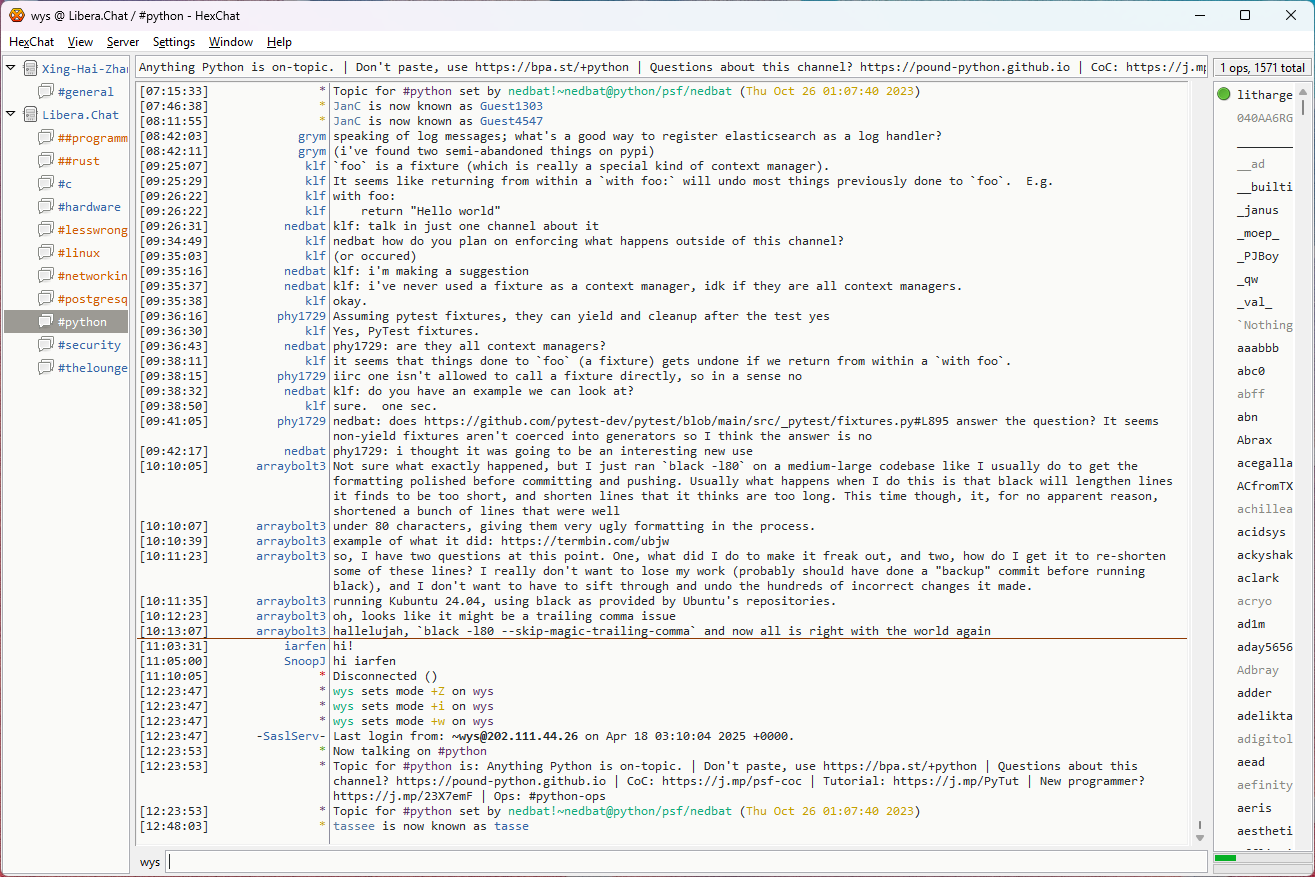Click the #hardware channel chat icon

[x=46, y=207]
